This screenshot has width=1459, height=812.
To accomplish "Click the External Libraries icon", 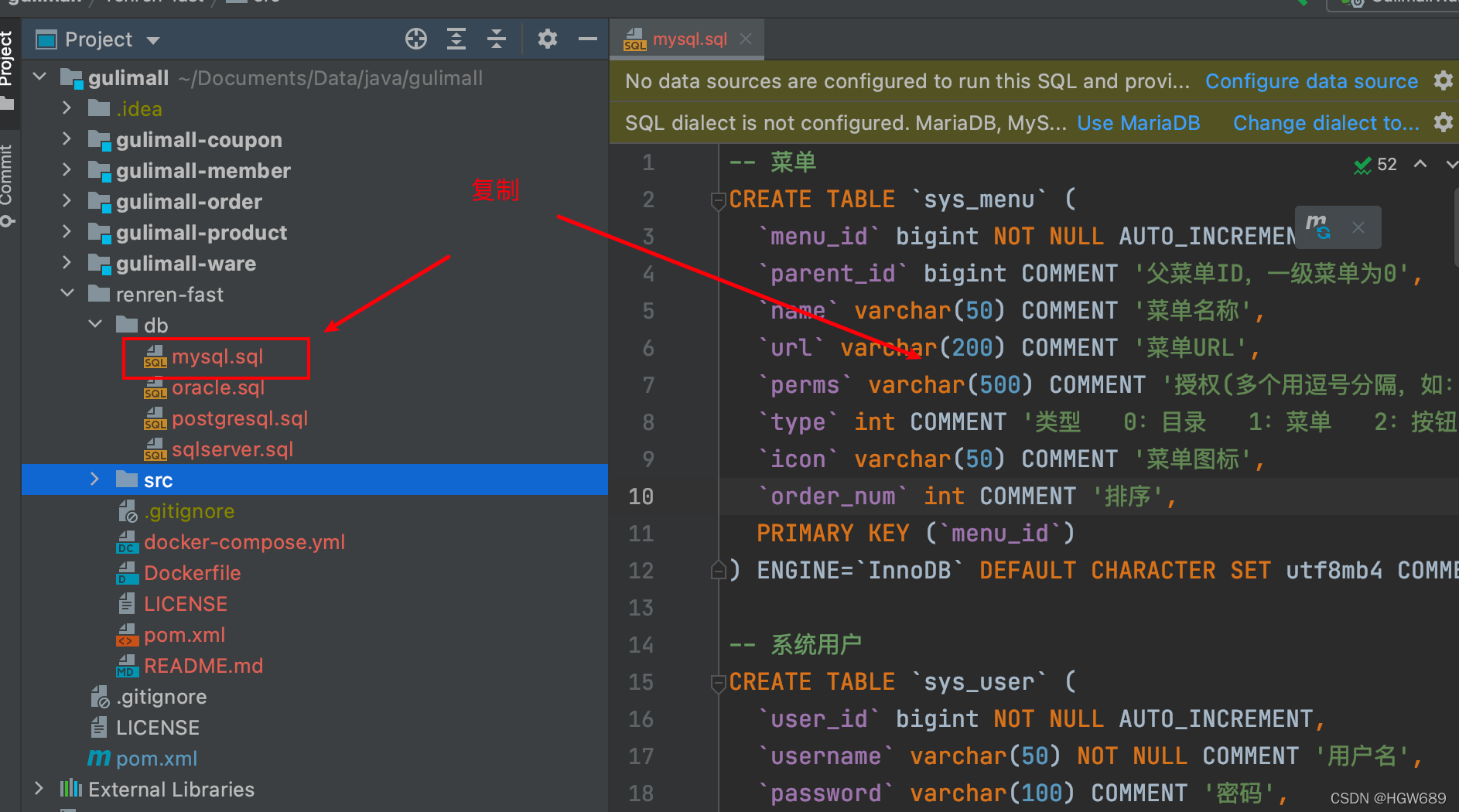I will pos(71,789).
